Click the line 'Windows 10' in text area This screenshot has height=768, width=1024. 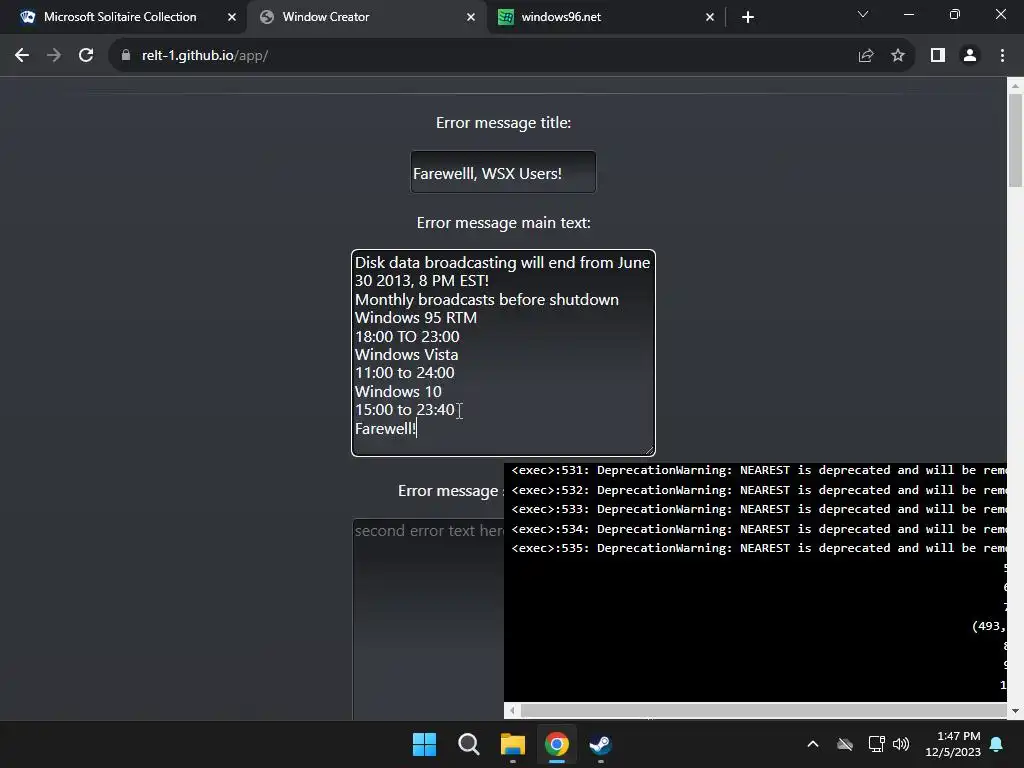click(398, 392)
